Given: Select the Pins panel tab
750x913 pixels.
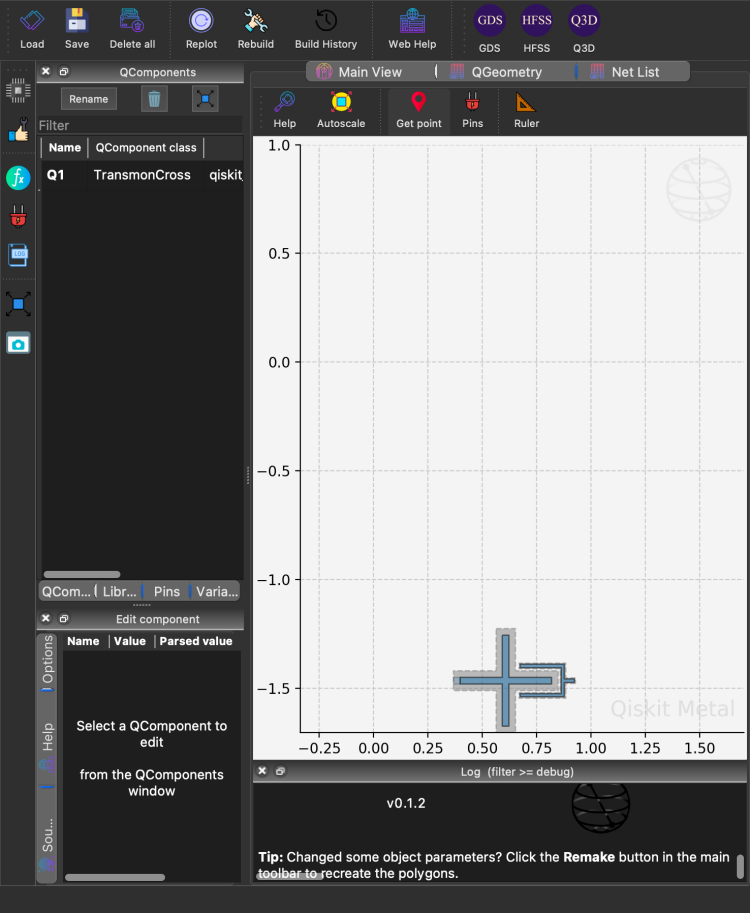Looking at the screenshot, I should [x=167, y=592].
